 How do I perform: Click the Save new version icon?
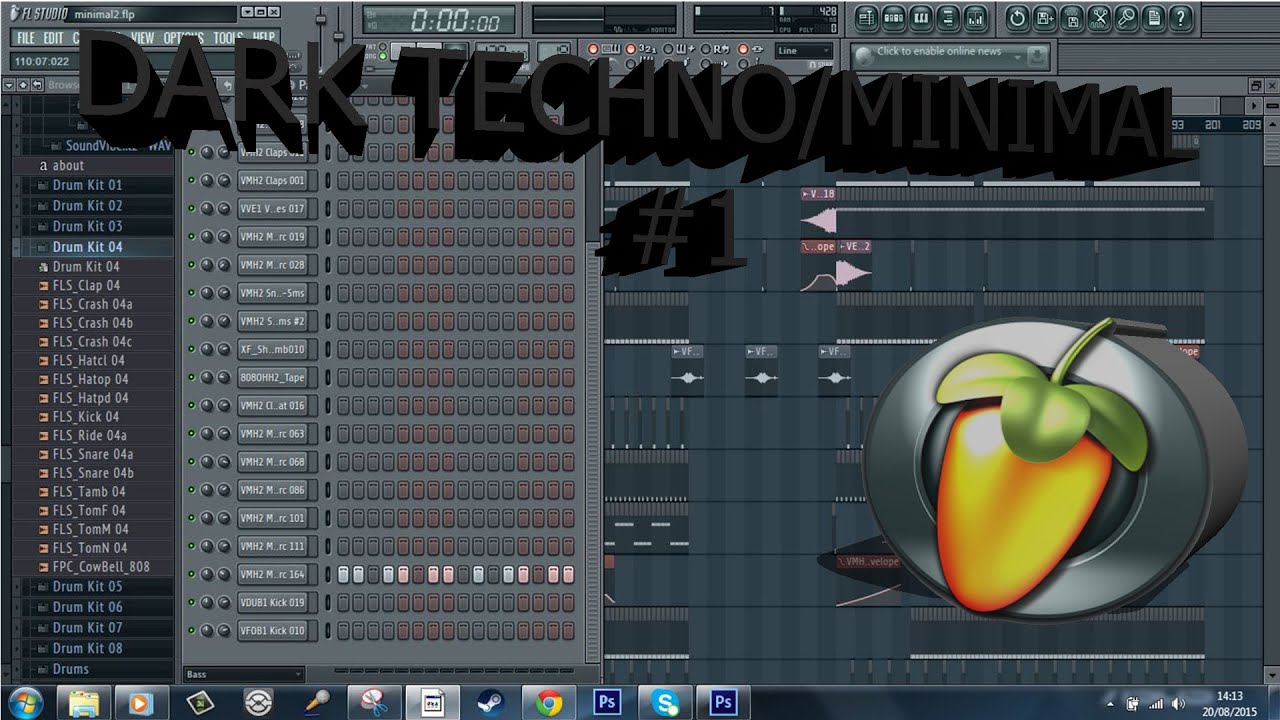1045,17
